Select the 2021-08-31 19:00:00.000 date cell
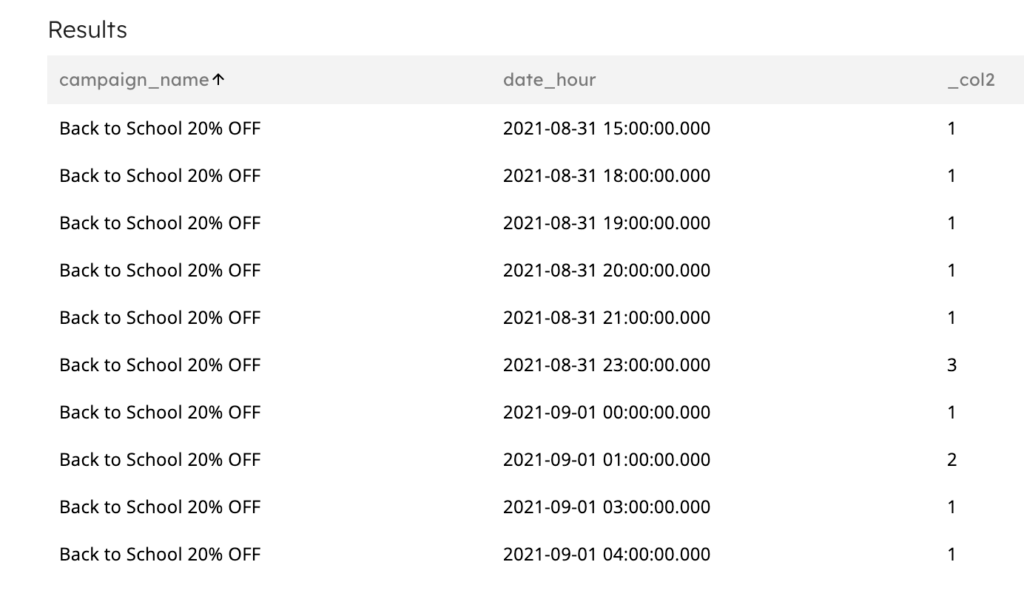This screenshot has width=1024, height=599. point(606,223)
